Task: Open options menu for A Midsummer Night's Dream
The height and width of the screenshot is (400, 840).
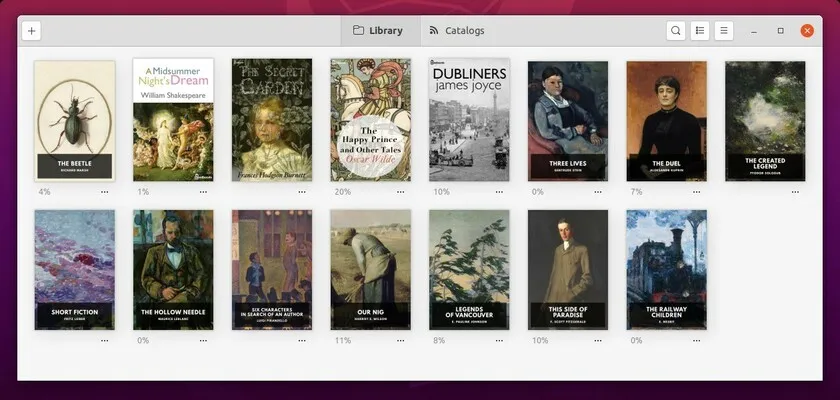Action: click(x=204, y=192)
